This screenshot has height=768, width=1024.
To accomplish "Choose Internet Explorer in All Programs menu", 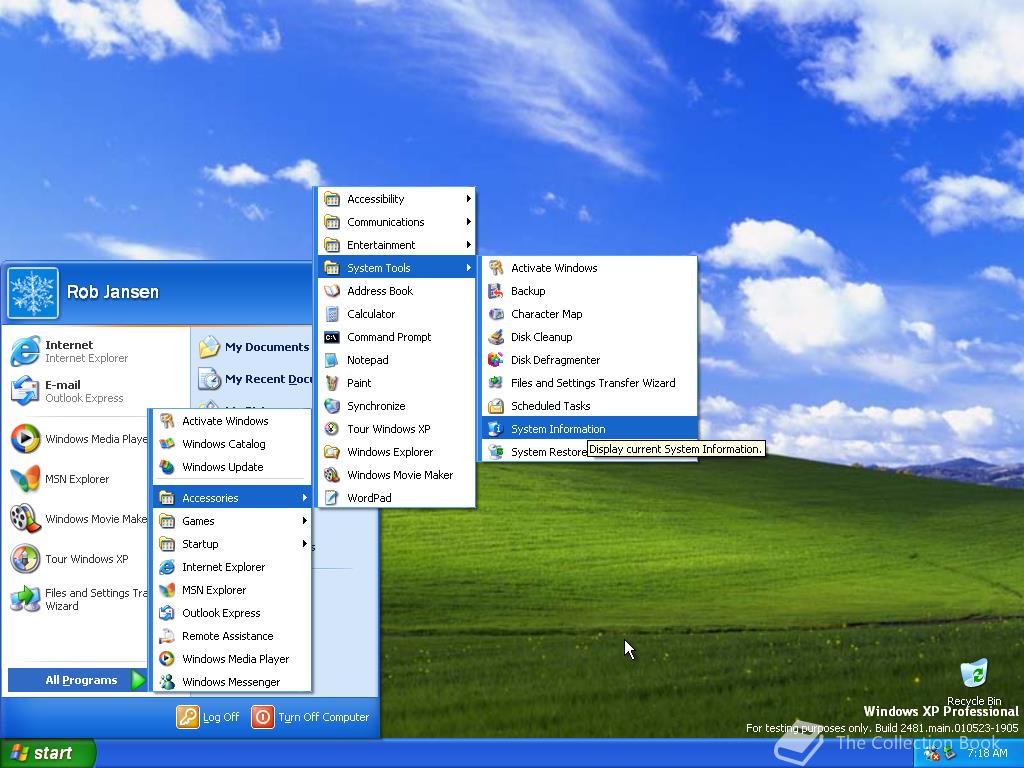I will point(232,567).
